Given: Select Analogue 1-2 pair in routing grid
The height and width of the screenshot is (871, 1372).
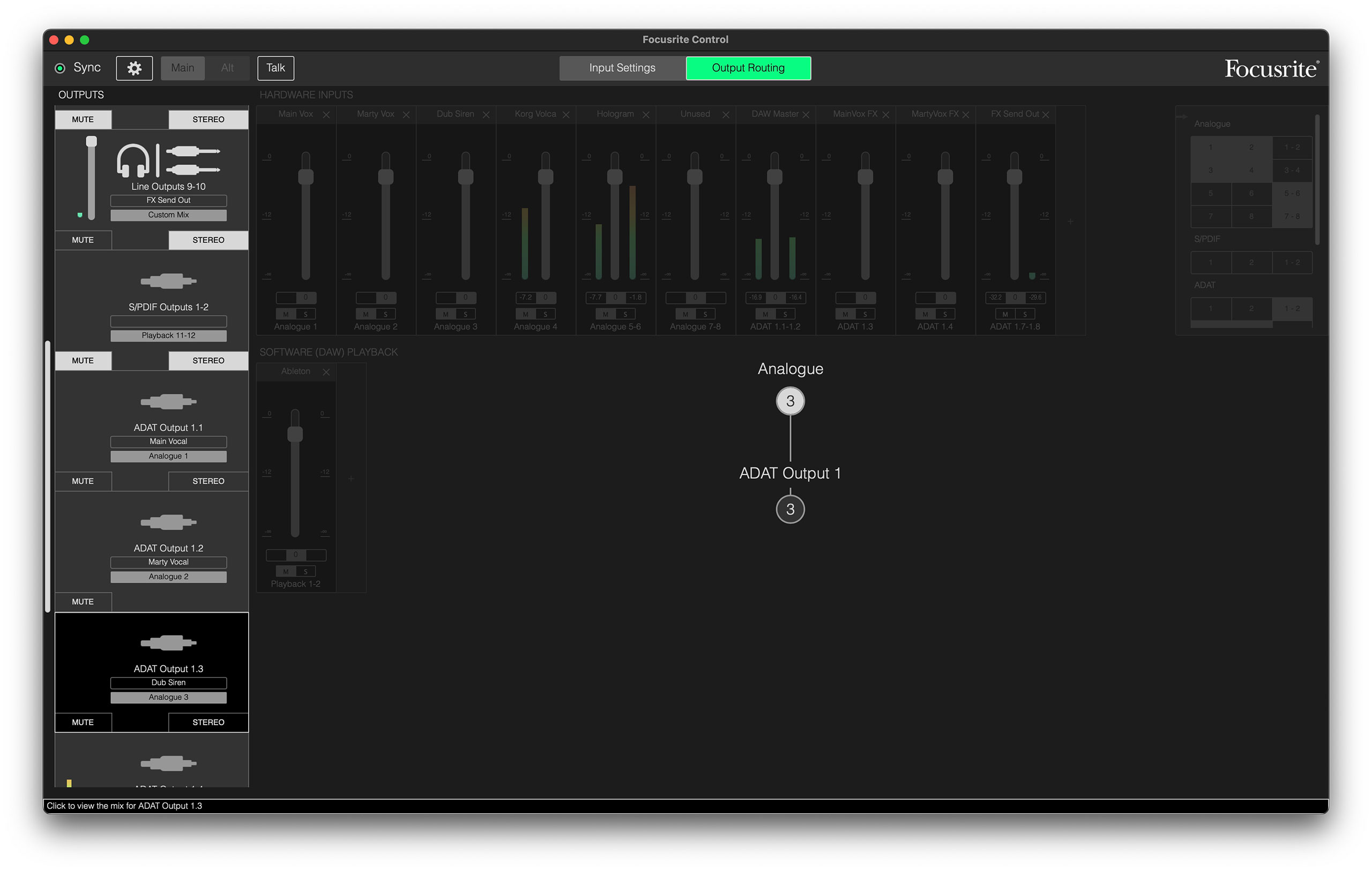Looking at the screenshot, I should [1292, 147].
